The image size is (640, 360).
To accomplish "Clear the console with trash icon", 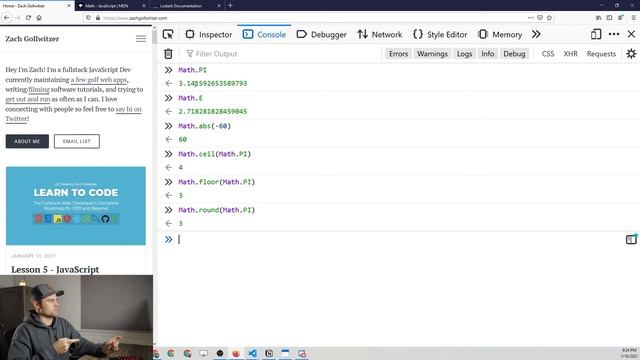I will (168, 53).
